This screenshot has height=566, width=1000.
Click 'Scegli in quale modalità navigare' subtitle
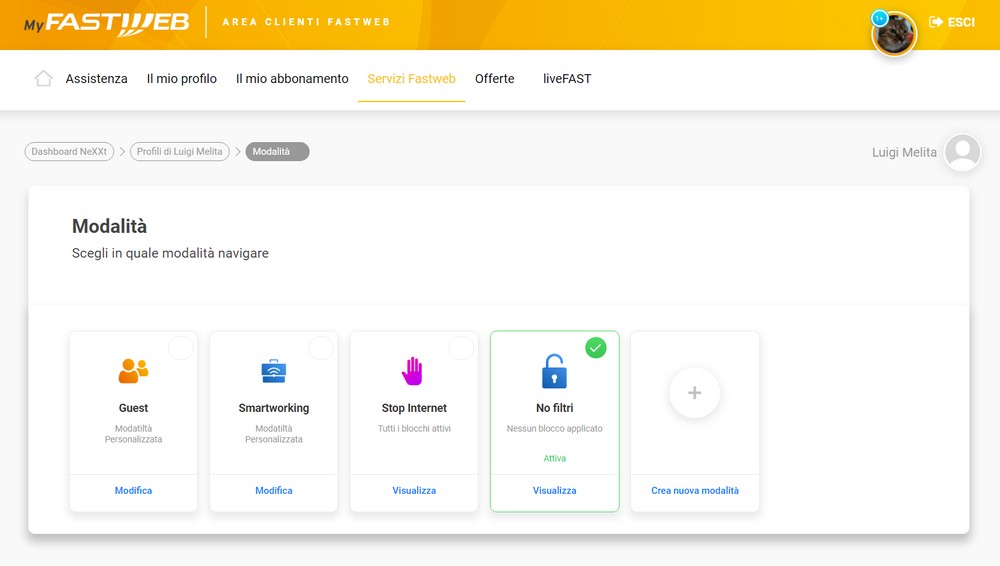[170, 253]
